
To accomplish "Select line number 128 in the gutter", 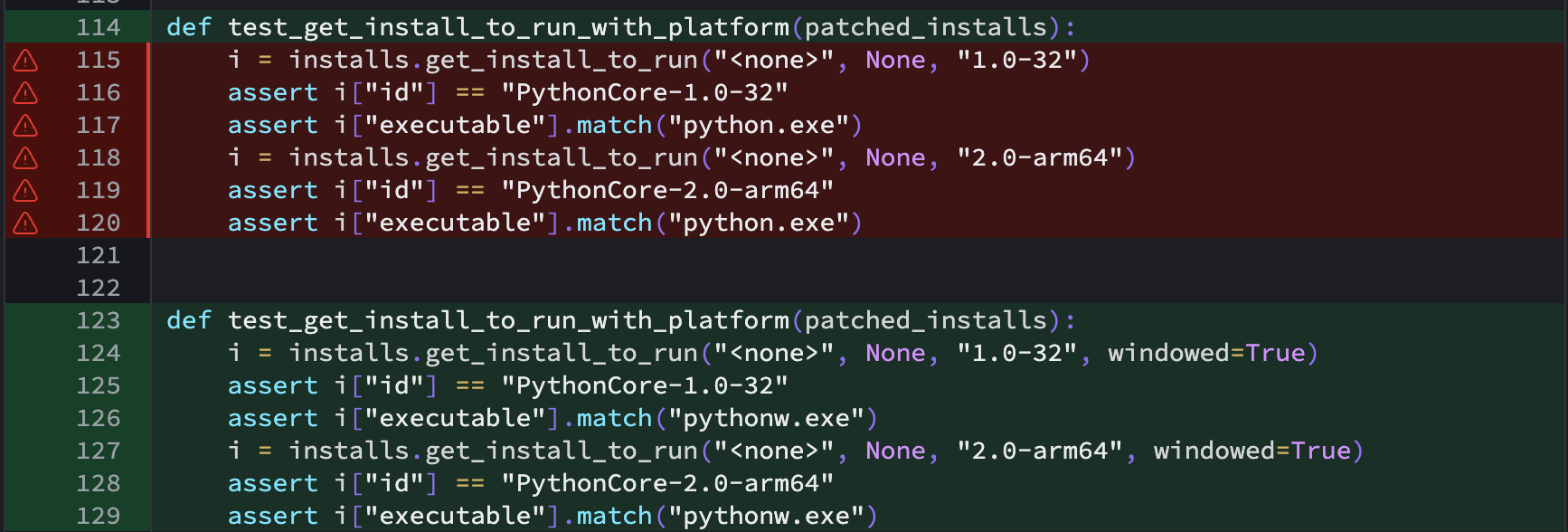I will 99,483.
